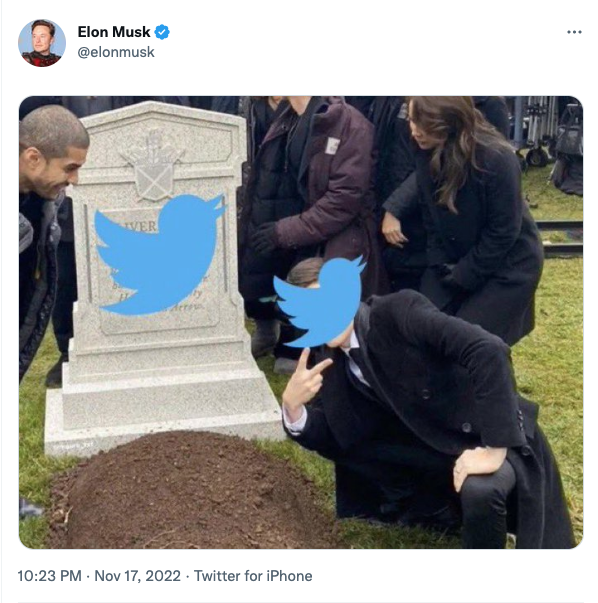Viewport: 598px width, 603px height.
Task: Click the Elon Musk display name
Action: [x=114, y=32]
